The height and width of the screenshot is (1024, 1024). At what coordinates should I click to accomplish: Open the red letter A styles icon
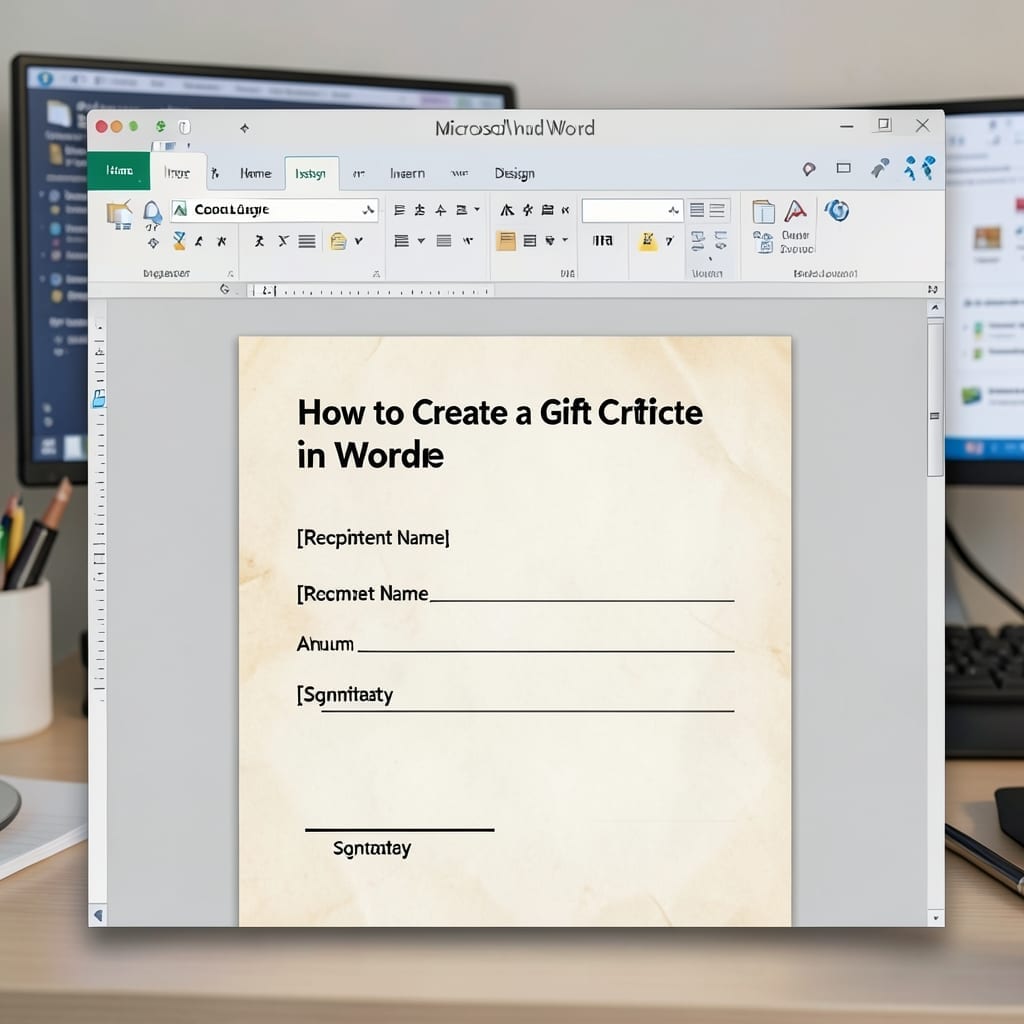pos(795,212)
